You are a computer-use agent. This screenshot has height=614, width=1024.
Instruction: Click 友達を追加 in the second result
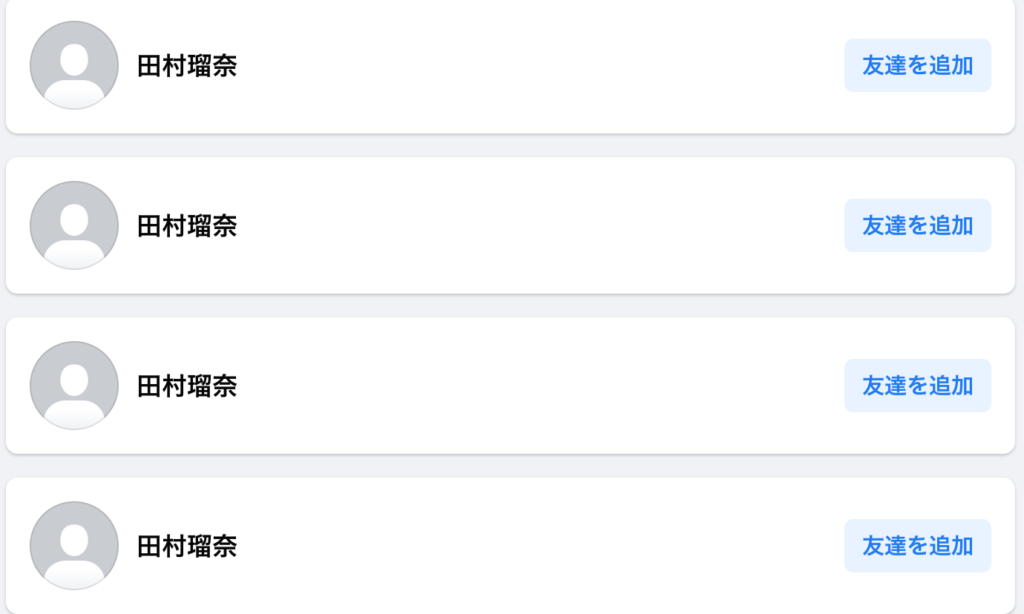click(918, 225)
